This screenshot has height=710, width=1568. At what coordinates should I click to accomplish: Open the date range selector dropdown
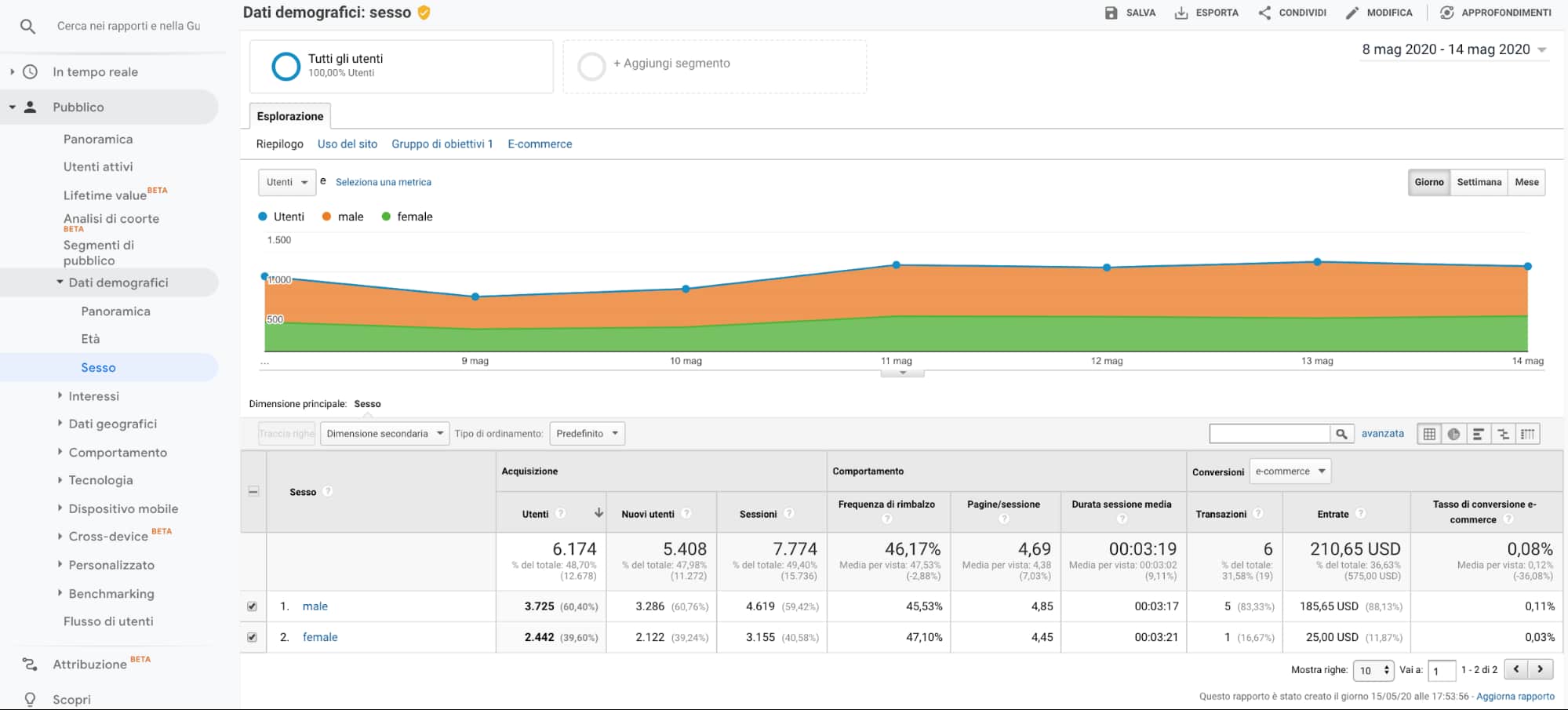(1453, 49)
